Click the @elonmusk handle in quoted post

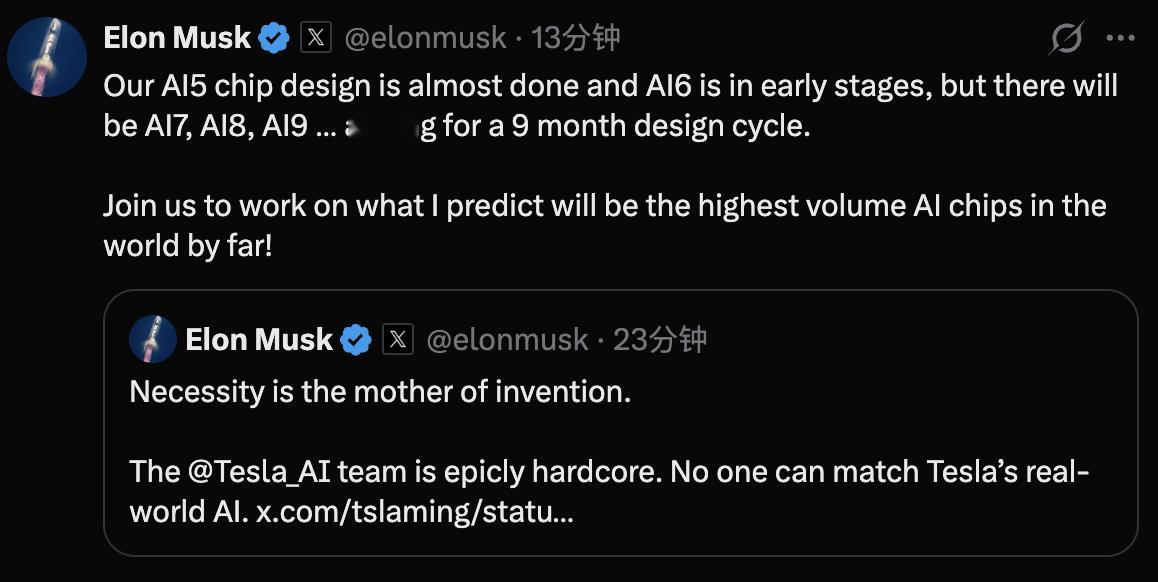coord(507,340)
